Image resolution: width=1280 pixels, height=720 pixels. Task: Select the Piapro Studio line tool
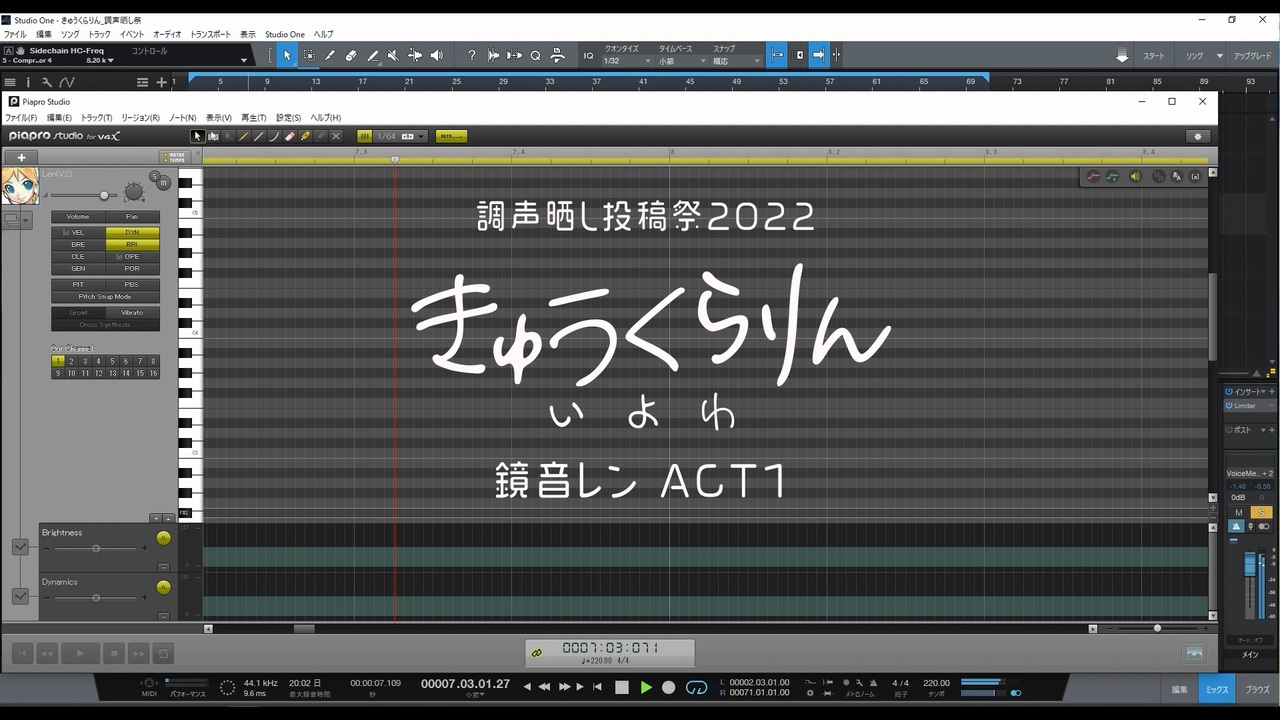(259, 136)
